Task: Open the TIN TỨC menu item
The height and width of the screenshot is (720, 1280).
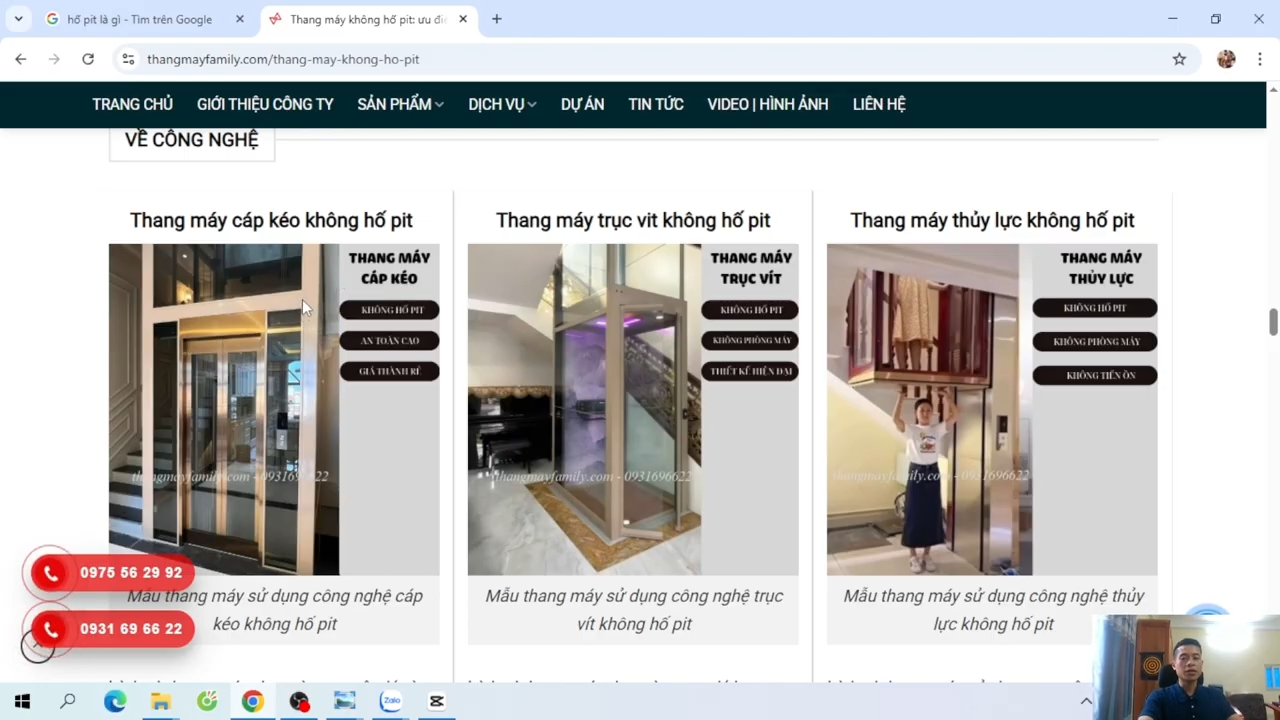Action: tap(655, 104)
